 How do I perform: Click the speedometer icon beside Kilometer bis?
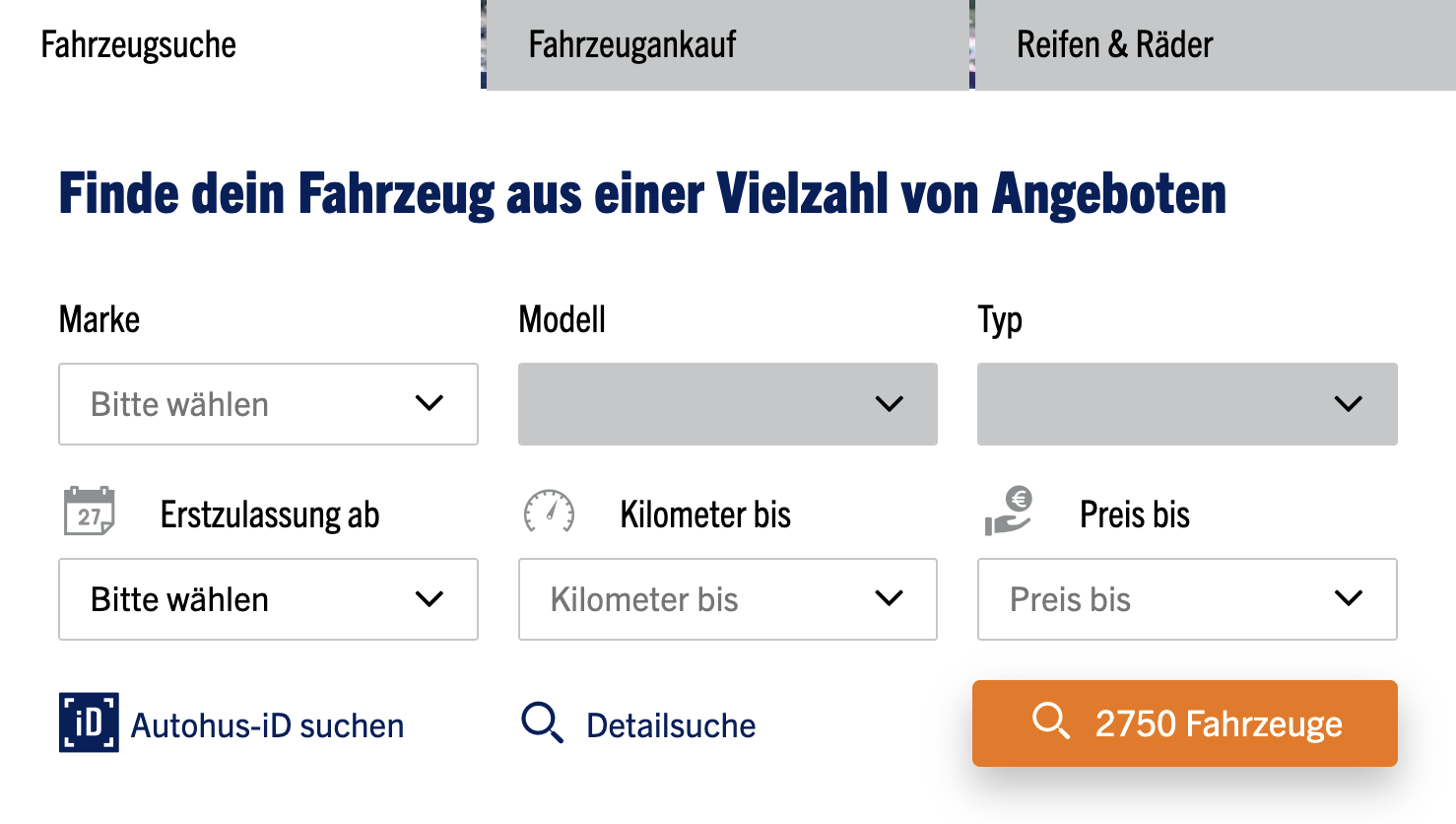coord(549,512)
